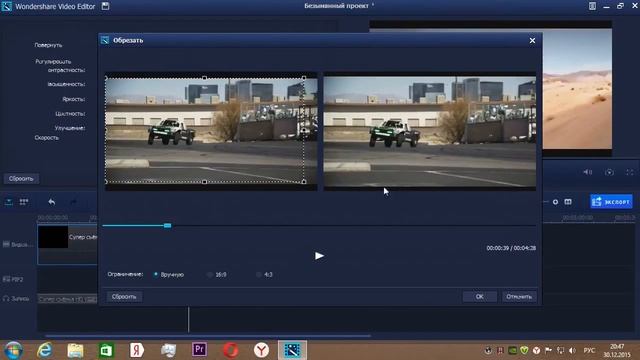Click the tray speaker volume icon
Viewport: 640px width, 360px height.
pos(572,351)
